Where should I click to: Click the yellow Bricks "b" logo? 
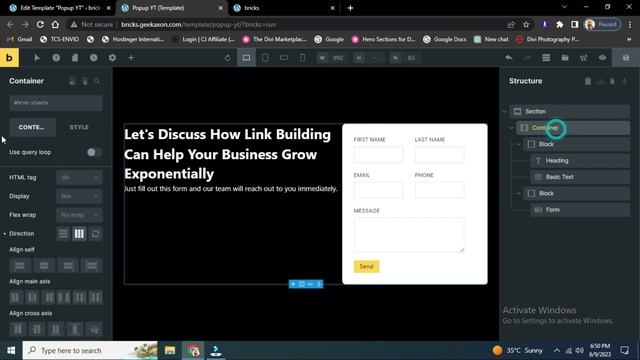[x=9, y=58]
